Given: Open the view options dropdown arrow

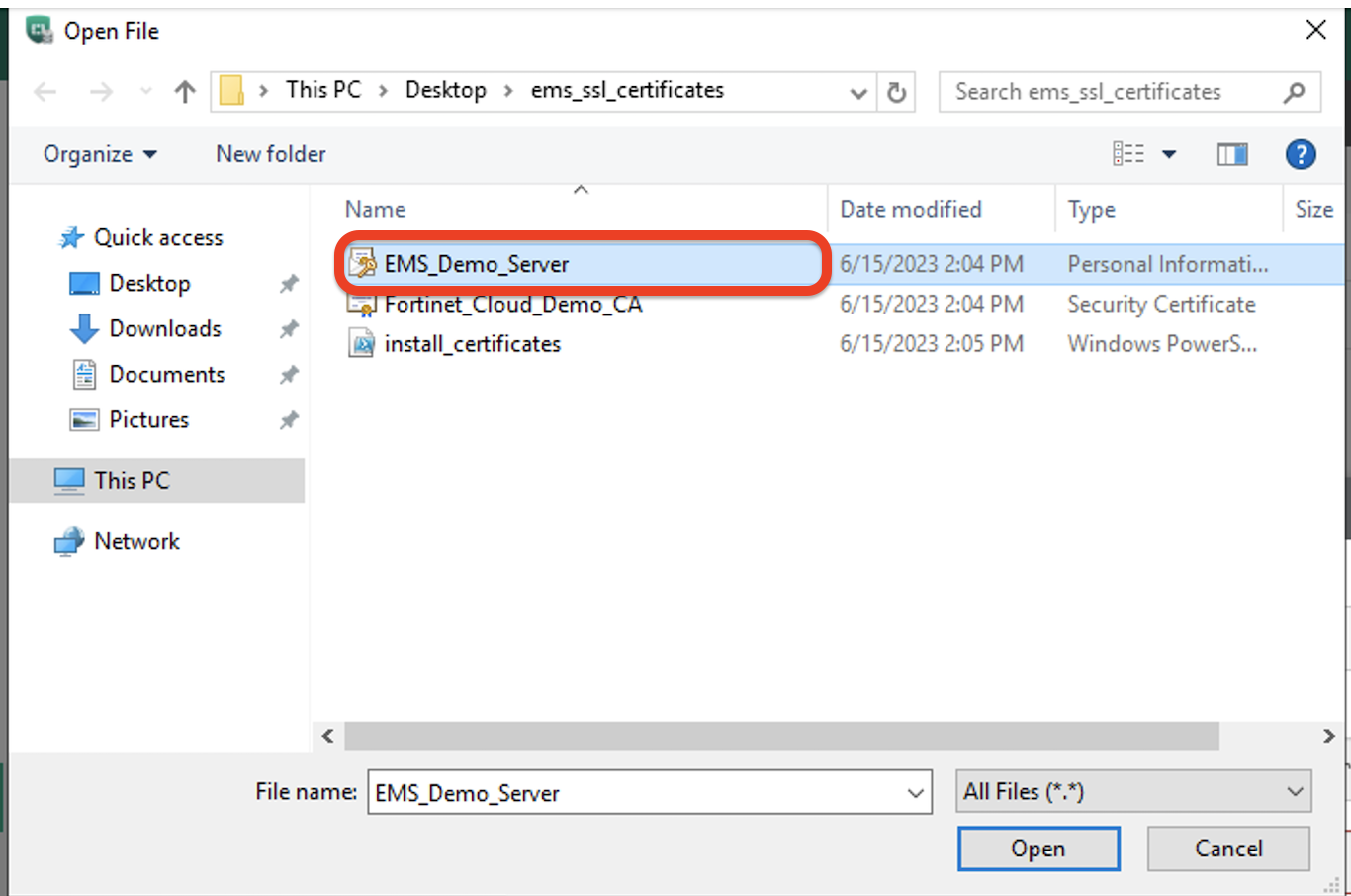Looking at the screenshot, I should tap(1169, 154).
